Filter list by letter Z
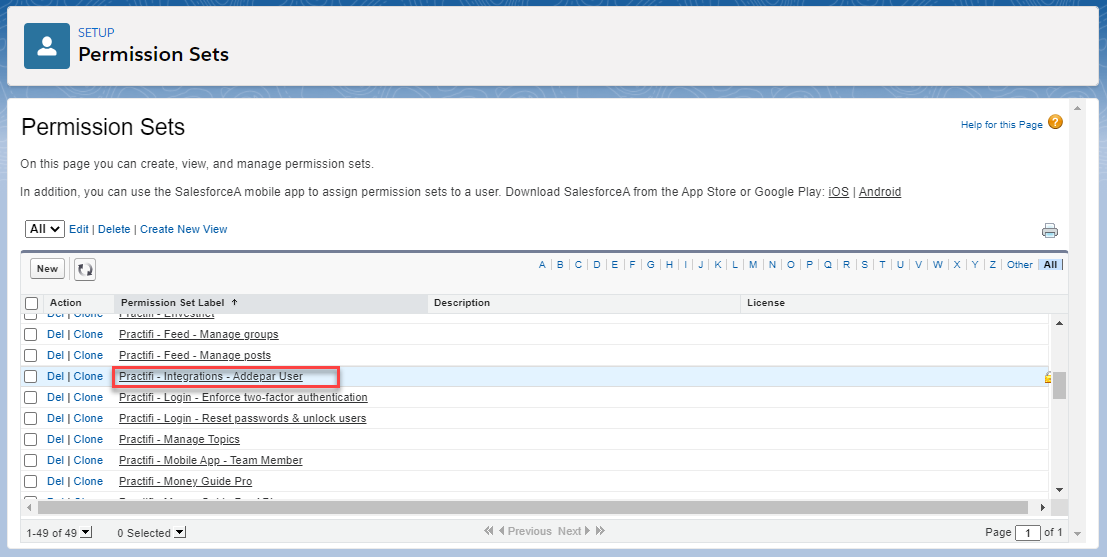The height and width of the screenshot is (557, 1107). point(993,265)
